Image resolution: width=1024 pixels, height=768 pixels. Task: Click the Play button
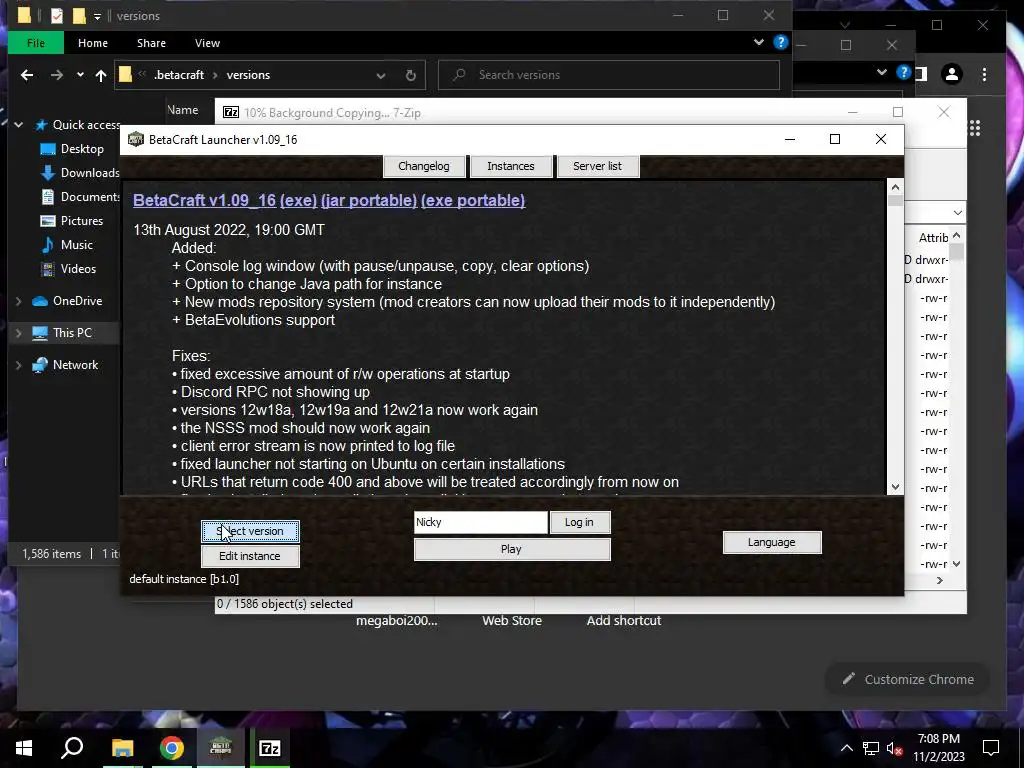[x=512, y=549]
